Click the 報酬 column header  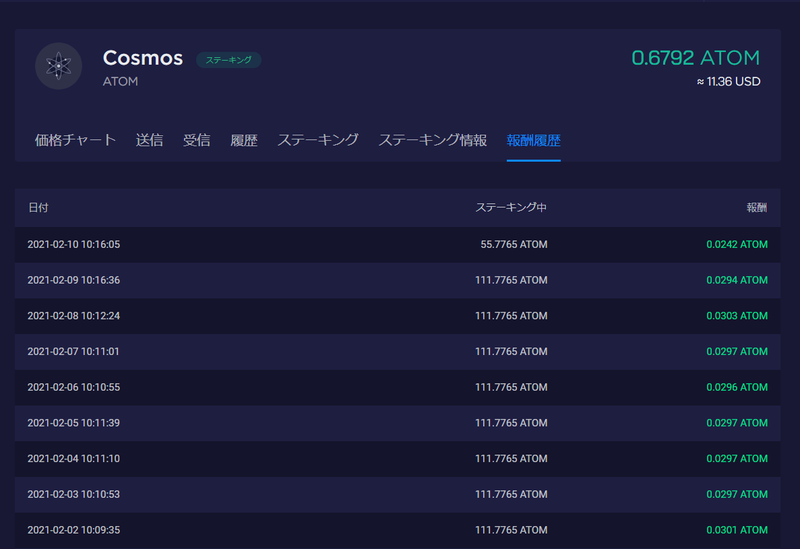coord(757,208)
